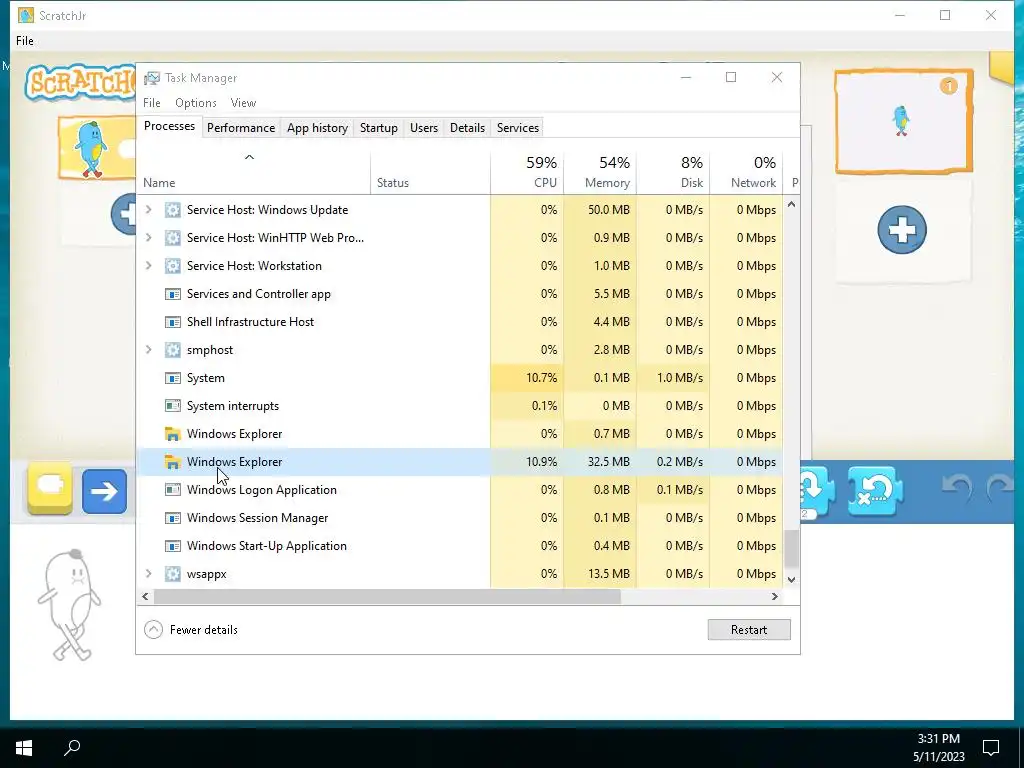The width and height of the screenshot is (1024, 768).
Task: Switch to the Processes tab
Action: coord(169,126)
